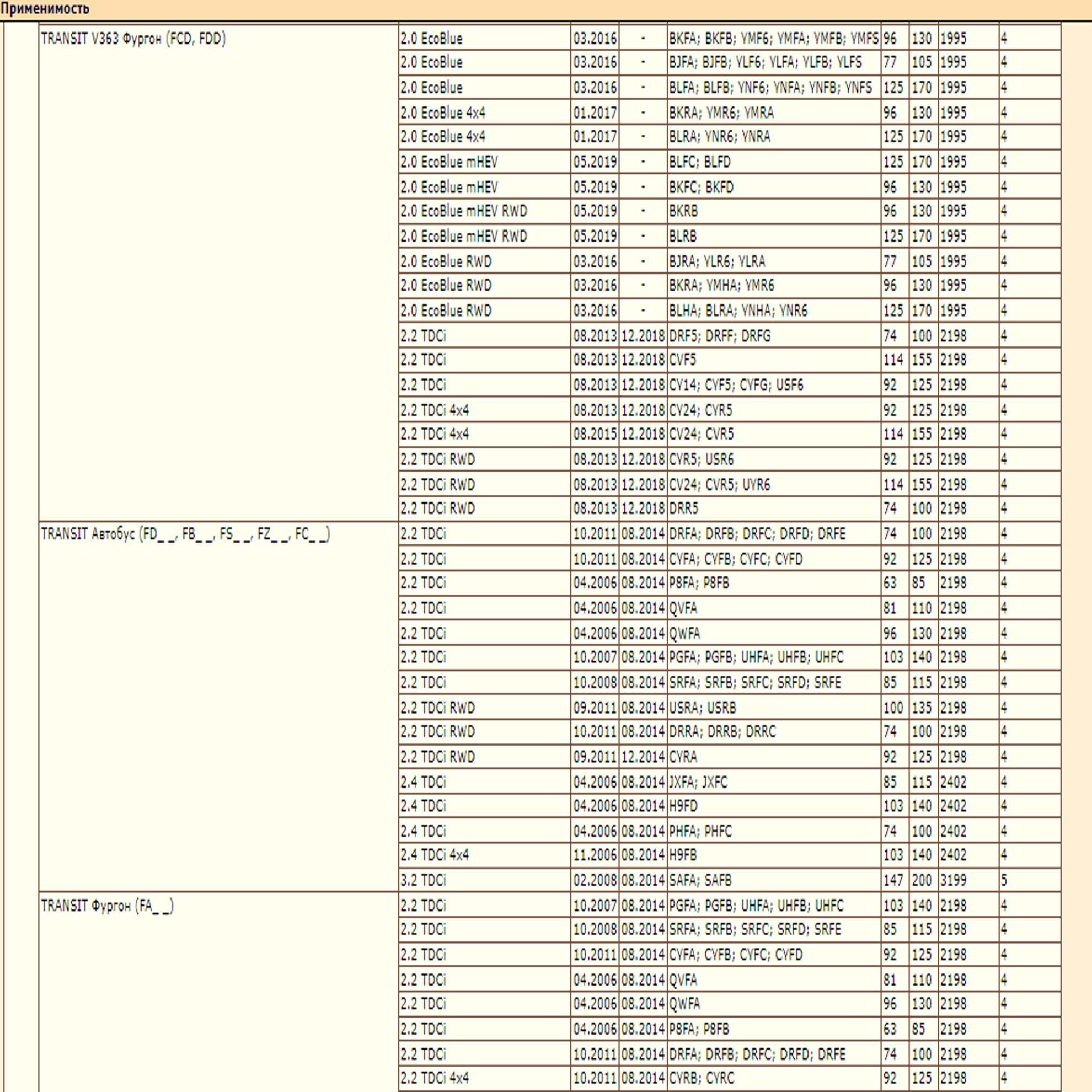The height and width of the screenshot is (1092, 1092).
Task: Click start date cell 11.2006
Action: pos(595,855)
